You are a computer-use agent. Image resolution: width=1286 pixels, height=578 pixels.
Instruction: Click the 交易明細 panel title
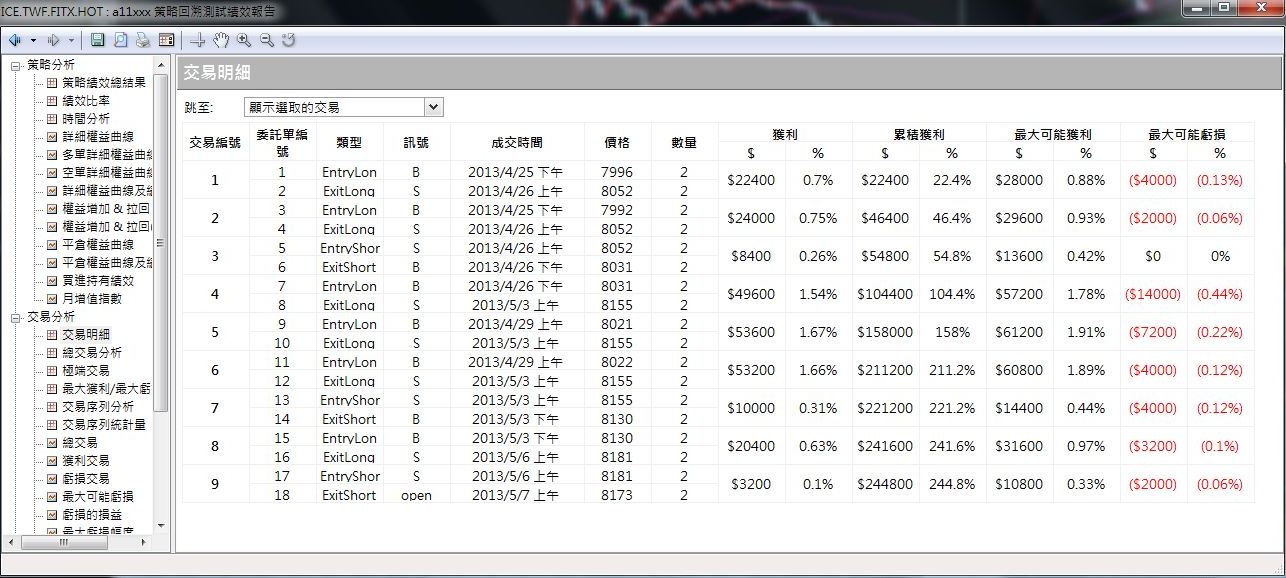click(x=217, y=73)
